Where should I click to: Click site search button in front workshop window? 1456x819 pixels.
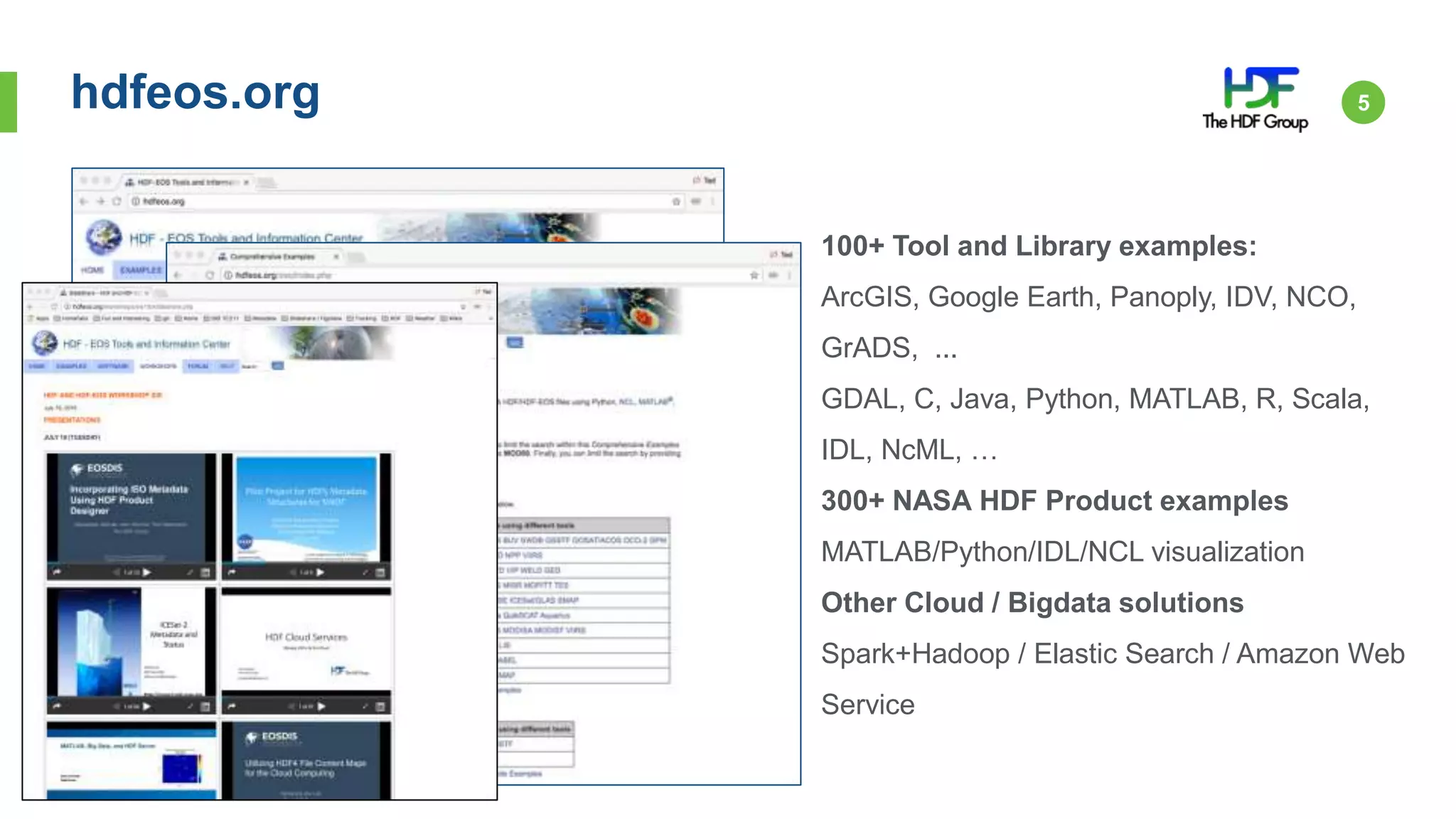278,366
